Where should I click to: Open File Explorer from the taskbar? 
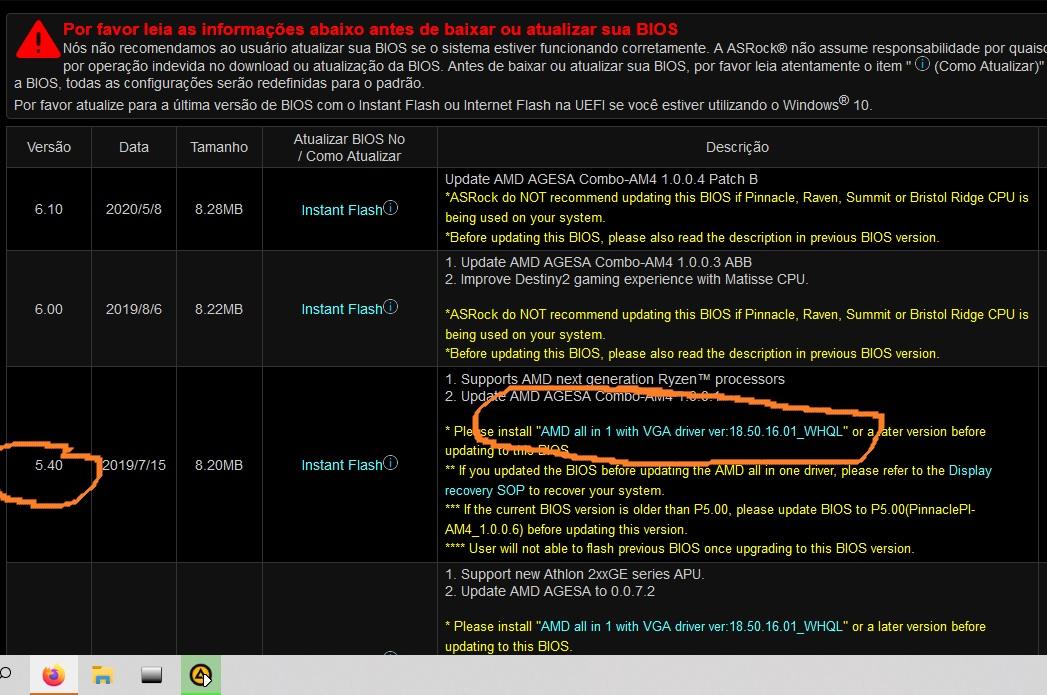pyautogui.click(x=102, y=675)
